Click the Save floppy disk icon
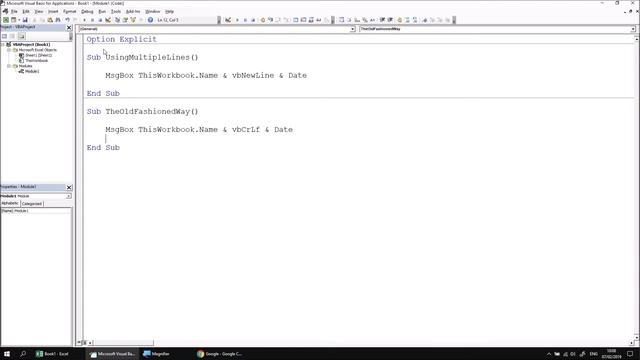Viewport: 640px width, 360px height. pyautogui.click(x=25, y=20)
